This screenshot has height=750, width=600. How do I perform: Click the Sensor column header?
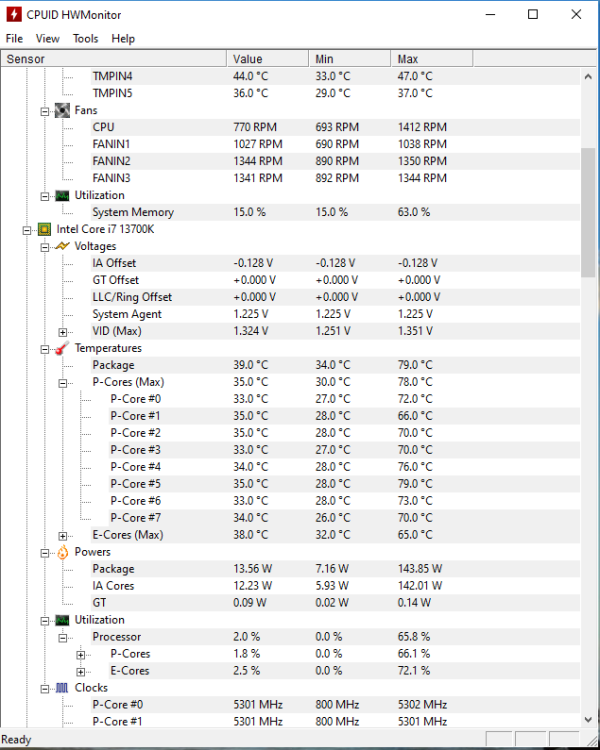pyautogui.click(x=113, y=59)
